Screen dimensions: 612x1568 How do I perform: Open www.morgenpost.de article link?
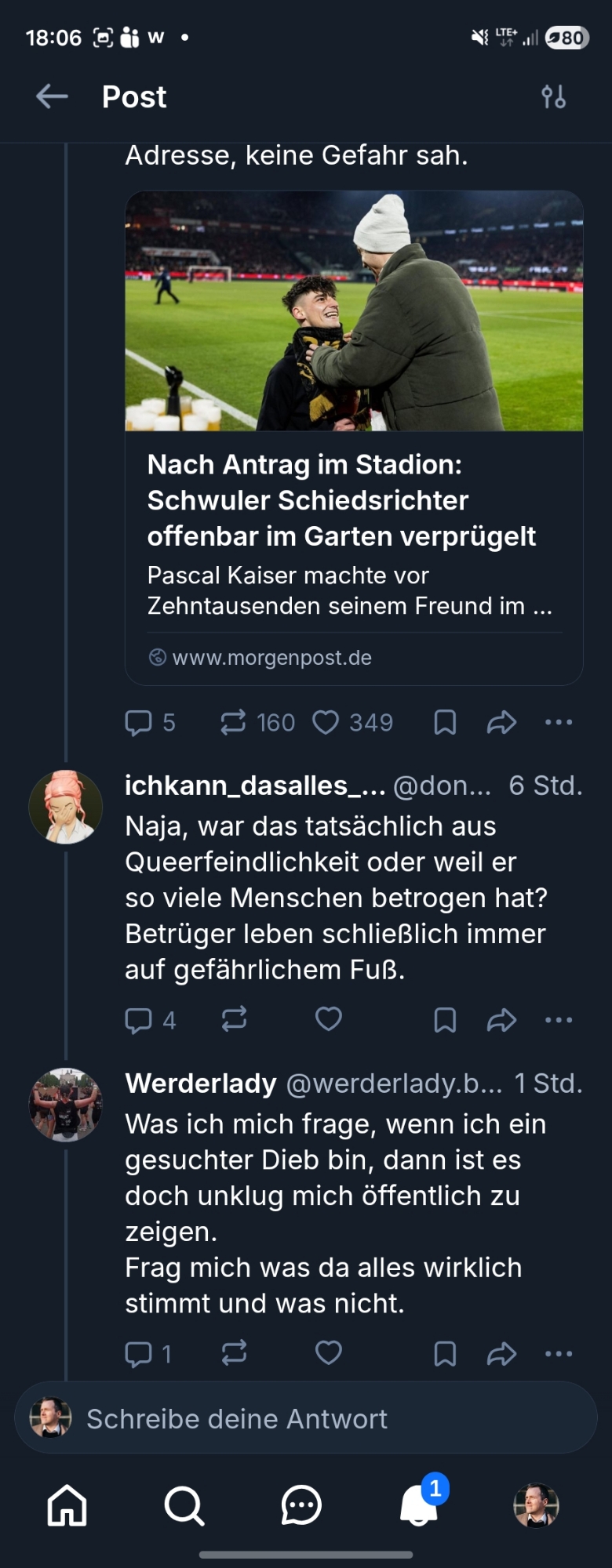point(271,657)
